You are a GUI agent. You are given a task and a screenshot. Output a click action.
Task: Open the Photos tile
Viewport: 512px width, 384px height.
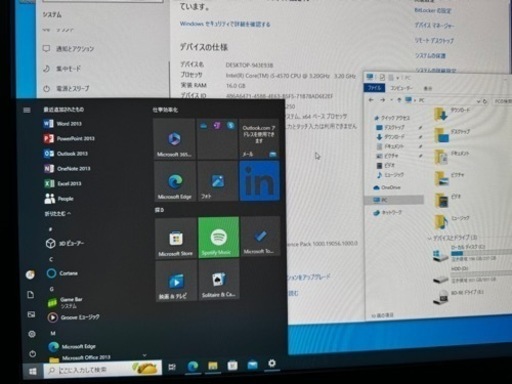(217, 181)
